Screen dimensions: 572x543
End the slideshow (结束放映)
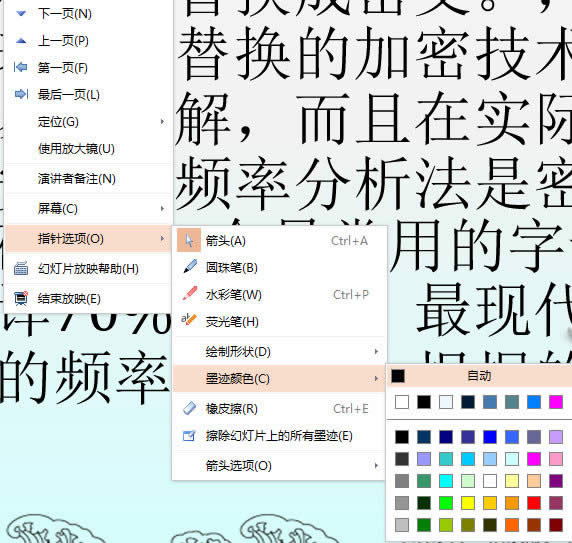[88, 299]
